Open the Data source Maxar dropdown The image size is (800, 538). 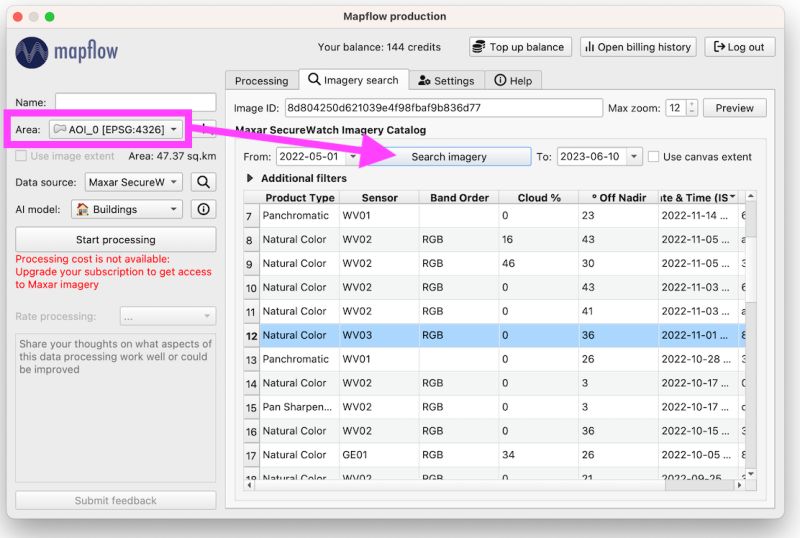[x=134, y=182]
